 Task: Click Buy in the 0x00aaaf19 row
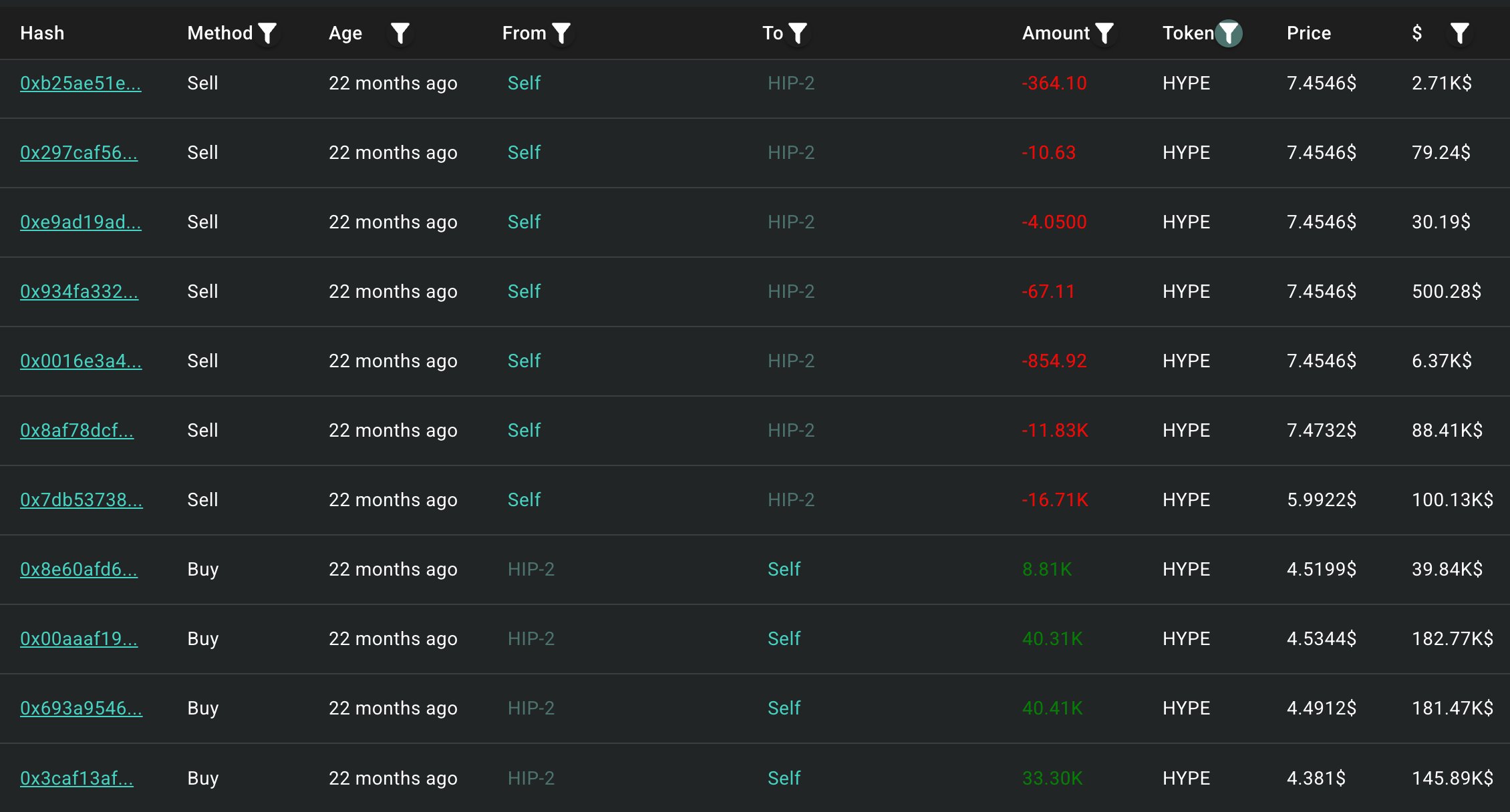click(x=203, y=638)
